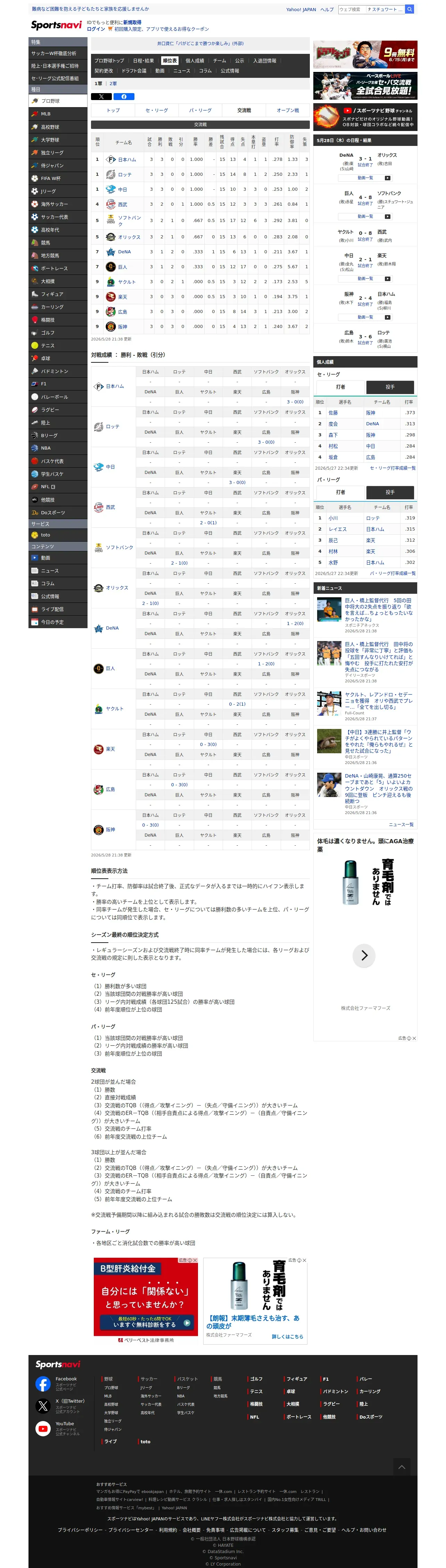Open 個人成績 in the baseball nav bar
This screenshot has height=1568, width=446.
(x=195, y=61)
